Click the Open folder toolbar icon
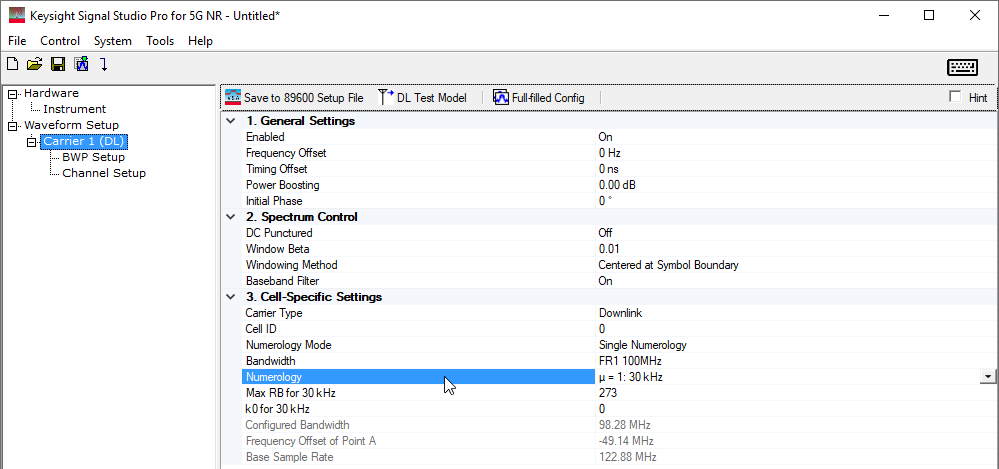The image size is (999, 469). click(x=34, y=64)
